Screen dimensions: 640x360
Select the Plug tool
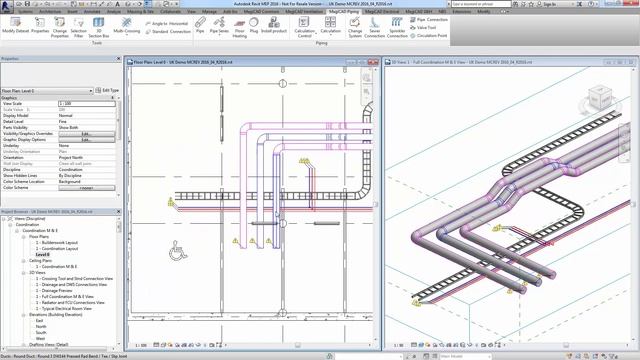tap(254, 25)
